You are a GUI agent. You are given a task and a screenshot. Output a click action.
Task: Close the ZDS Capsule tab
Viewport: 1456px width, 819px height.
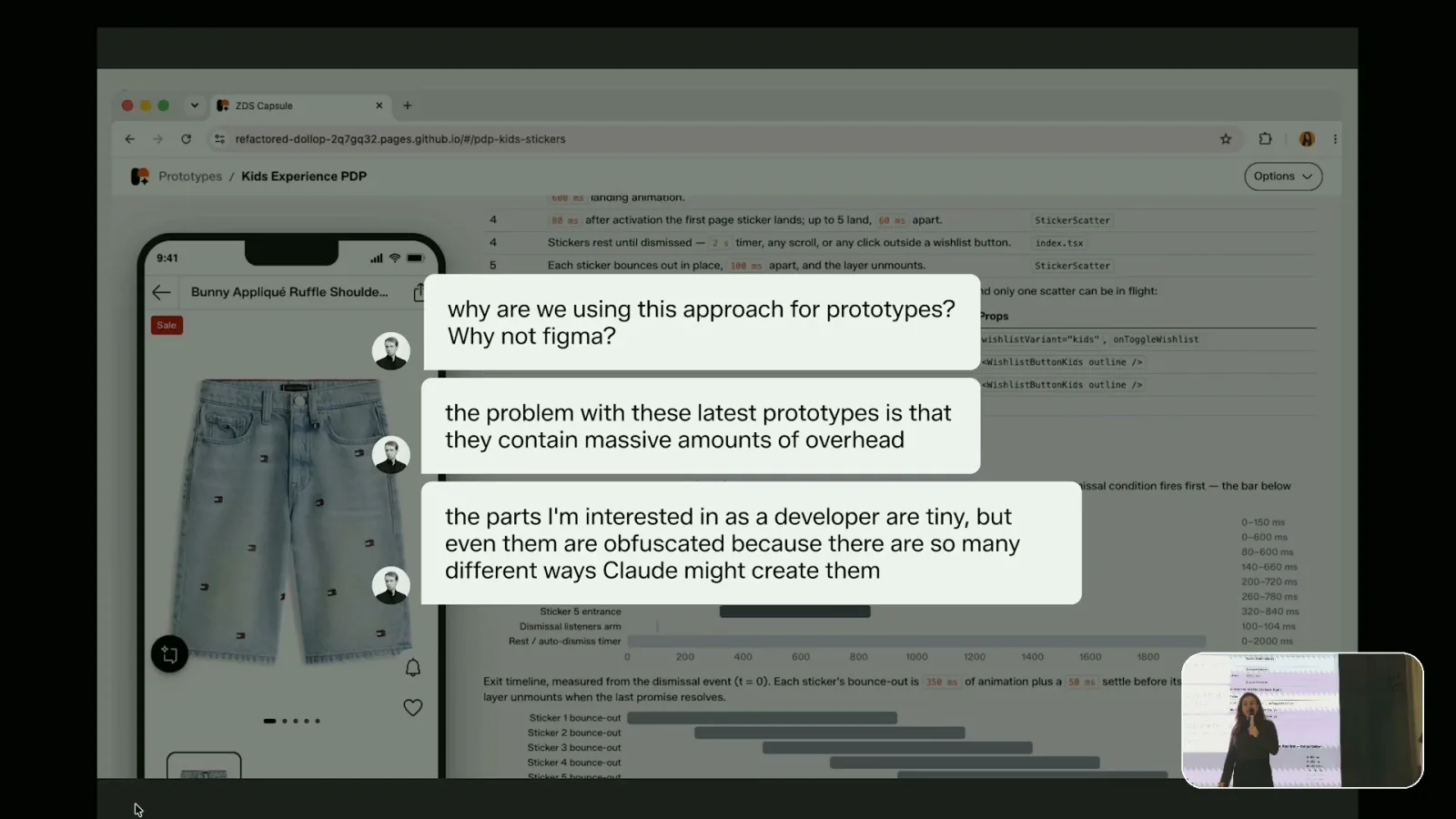(379, 106)
